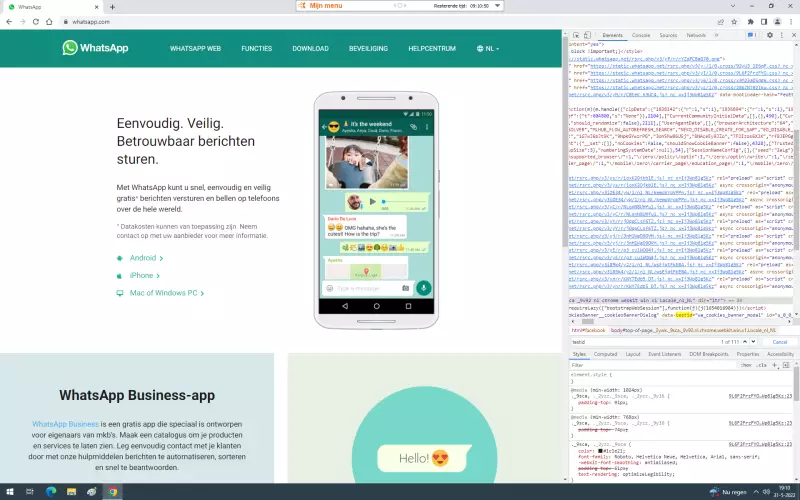The height and width of the screenshot is (500, 800).
Task: Open the Chrome profile avatar icon
Action: pyautogui.click(x=777, y=21)
